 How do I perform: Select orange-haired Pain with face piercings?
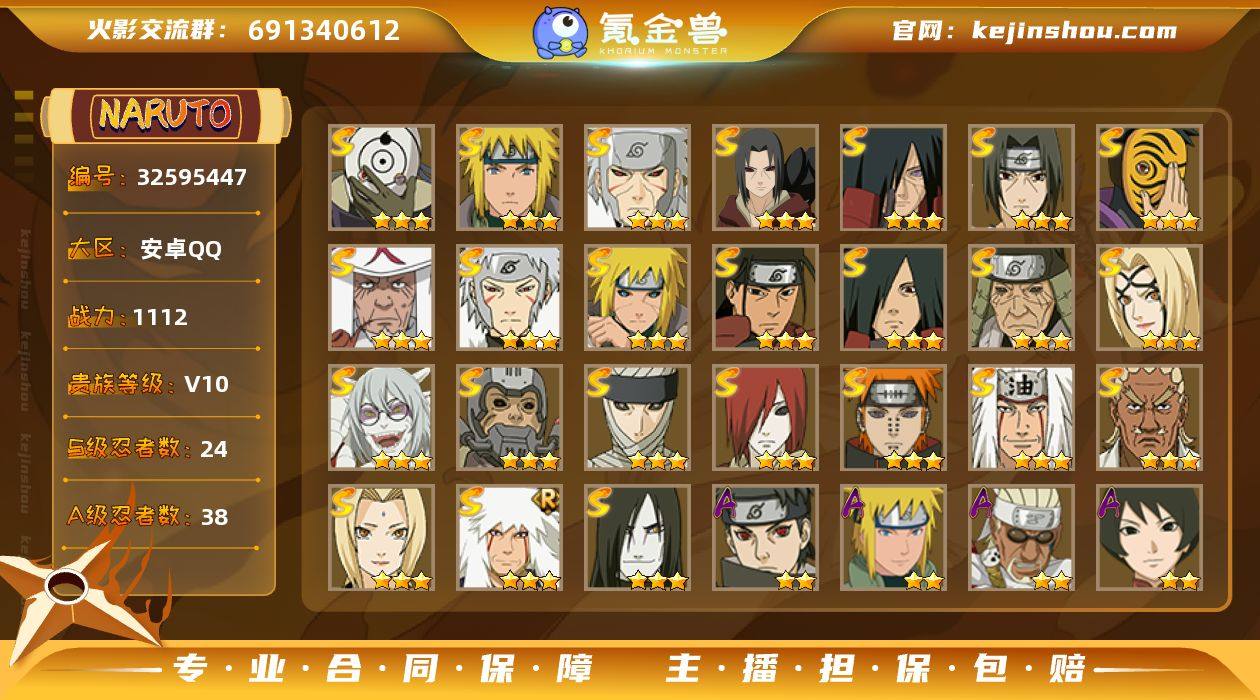894,418
